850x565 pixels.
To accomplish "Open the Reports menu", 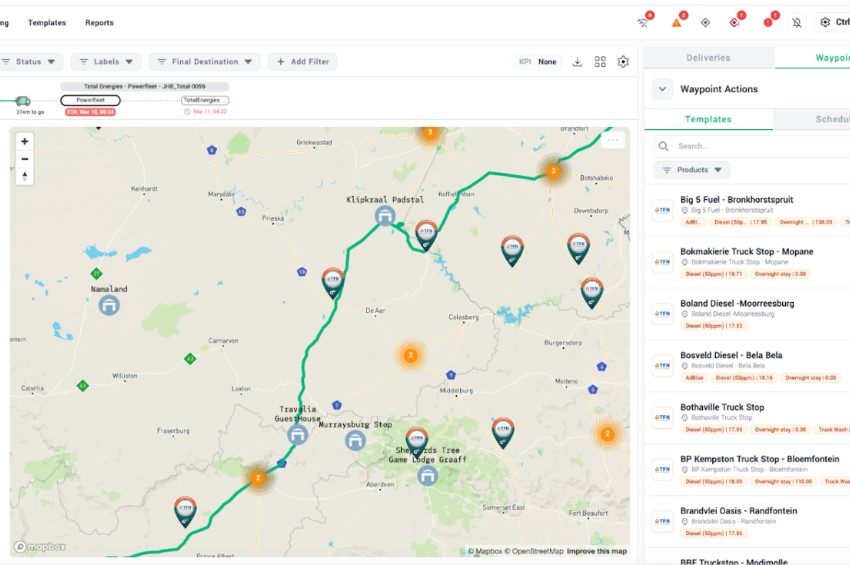I will coord(99,23).
